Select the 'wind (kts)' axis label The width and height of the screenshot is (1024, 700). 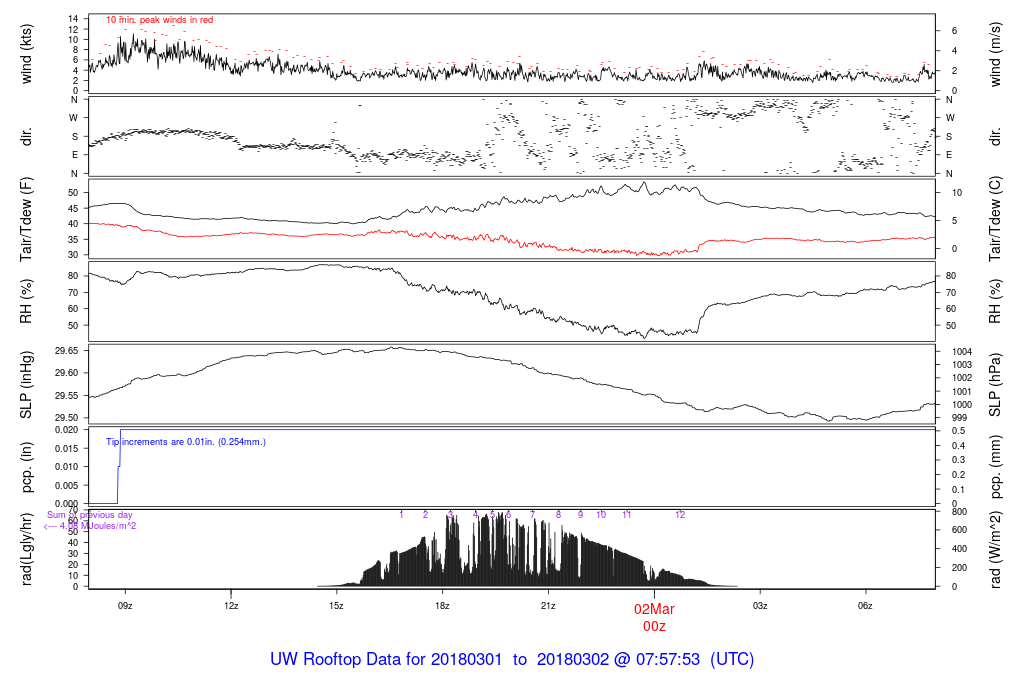pos(26,54)
